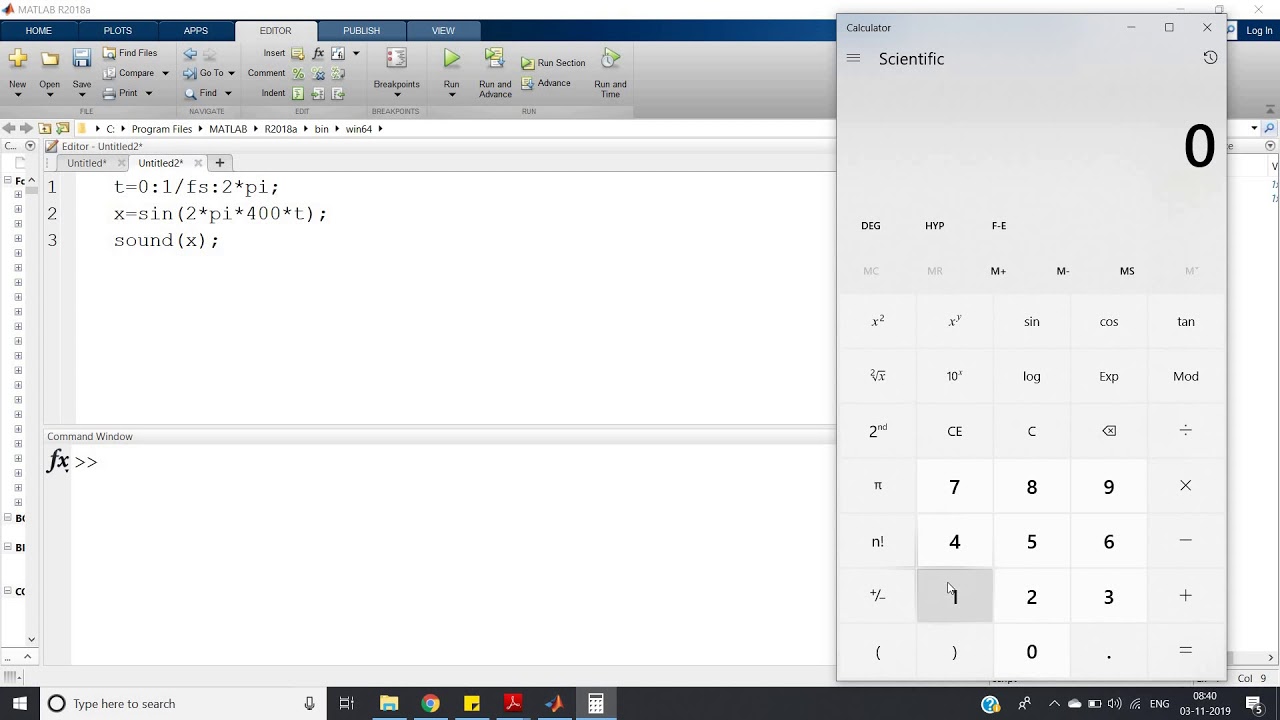Viewport: 1280px width, 720px height.
Task: Click the M+ memory add button
Action: pos(998,271)
